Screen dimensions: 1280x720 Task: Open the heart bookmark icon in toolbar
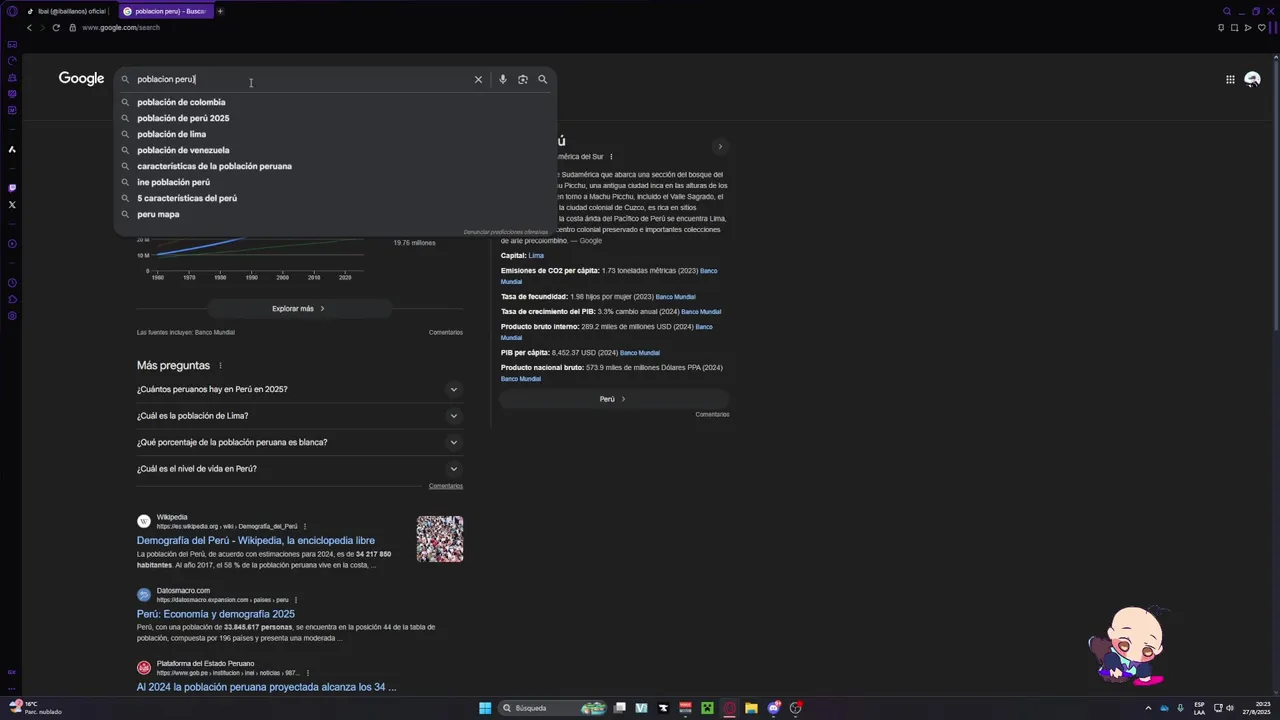(1261, 27)
